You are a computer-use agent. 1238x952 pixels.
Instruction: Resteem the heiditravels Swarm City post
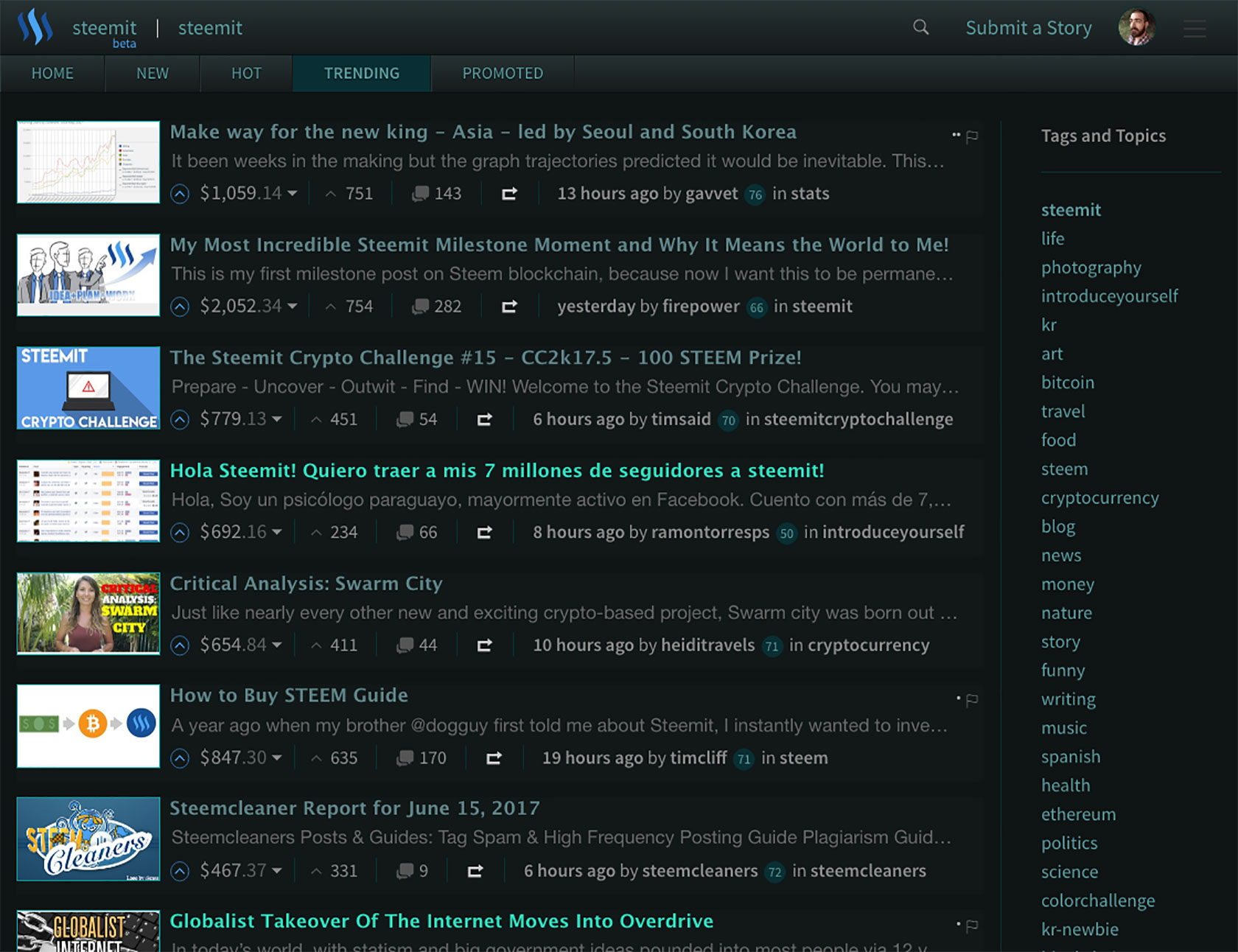(484, 645)
